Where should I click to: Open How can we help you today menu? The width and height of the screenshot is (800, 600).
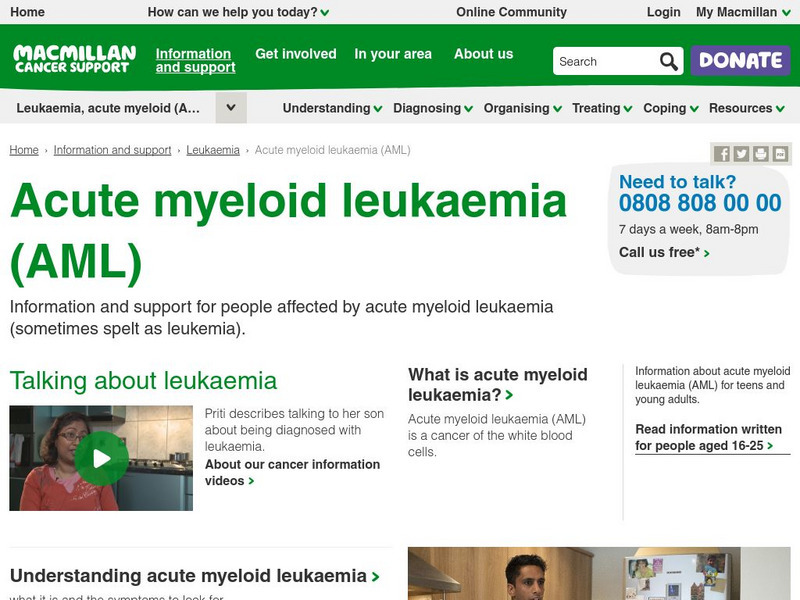click(x=238, y=12)
